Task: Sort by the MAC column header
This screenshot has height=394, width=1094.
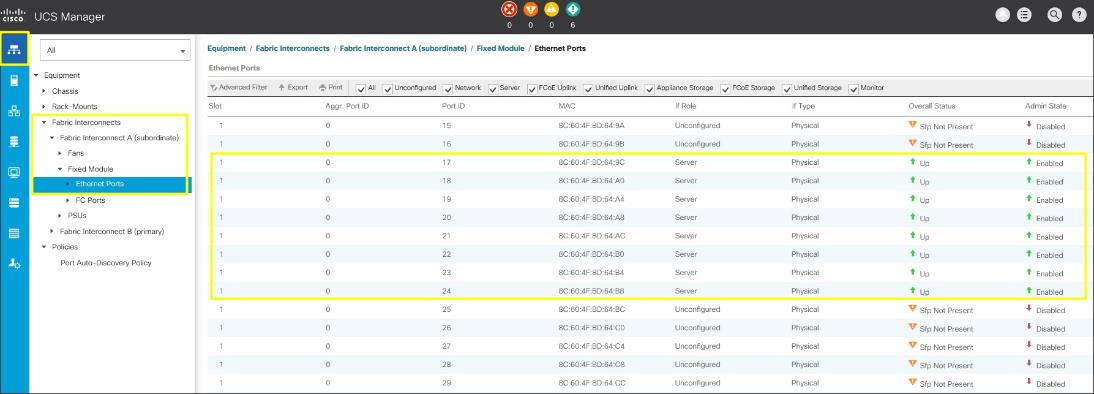Action: [x=566, y=106]
